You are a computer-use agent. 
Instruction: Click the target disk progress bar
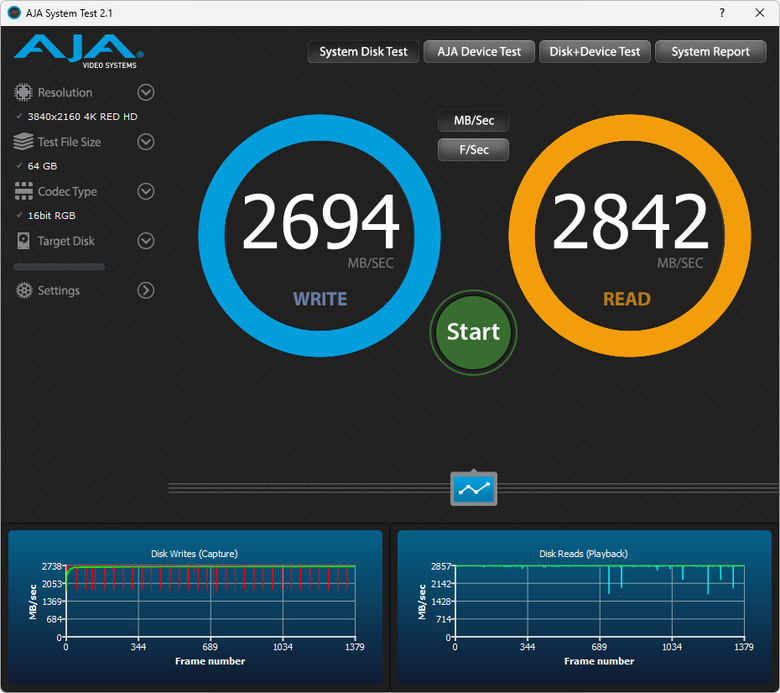(x=59, y=267)
